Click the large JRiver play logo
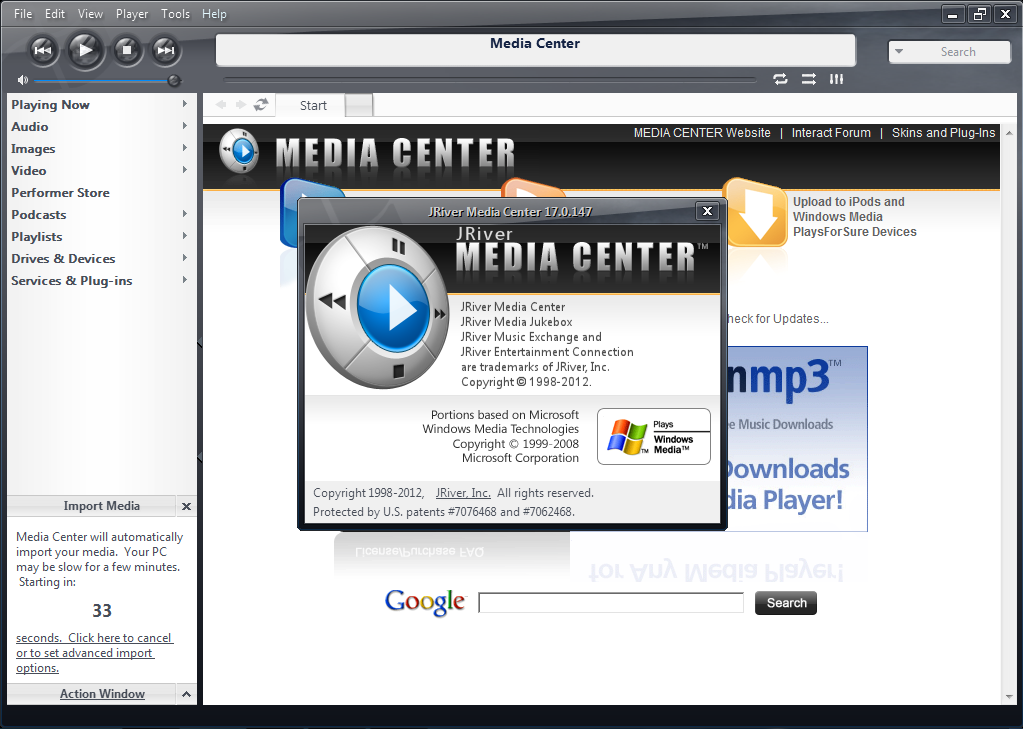Image resolution: width=1023 pixels, height=729 pixels. 378,307
